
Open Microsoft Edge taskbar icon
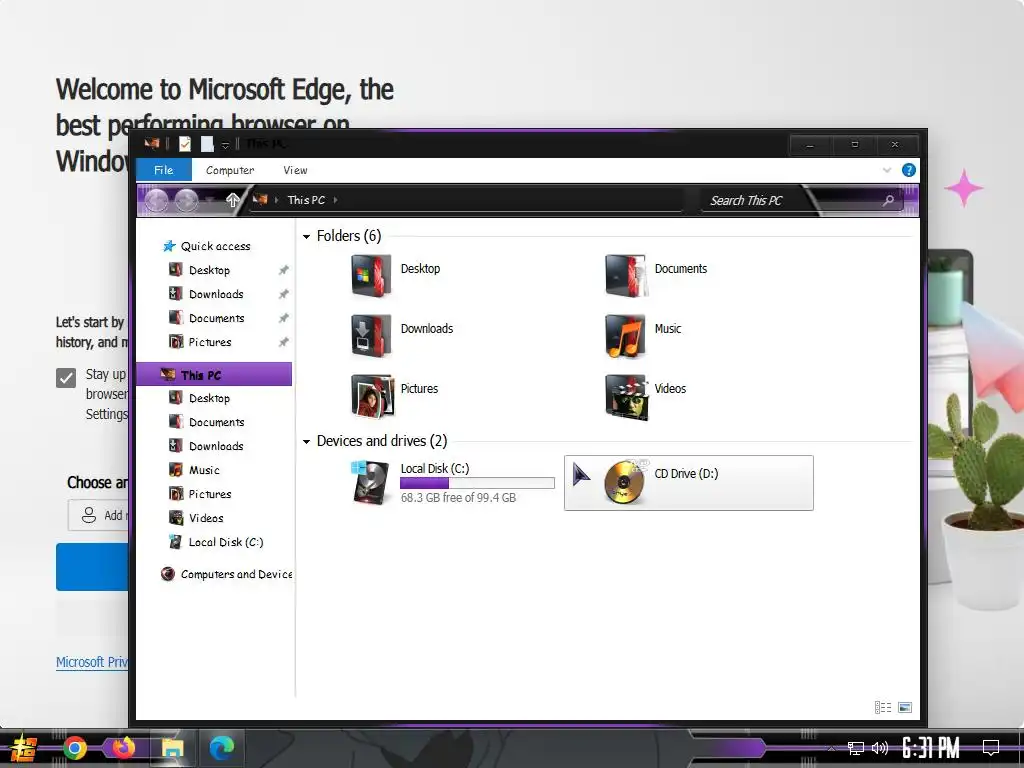221,748
